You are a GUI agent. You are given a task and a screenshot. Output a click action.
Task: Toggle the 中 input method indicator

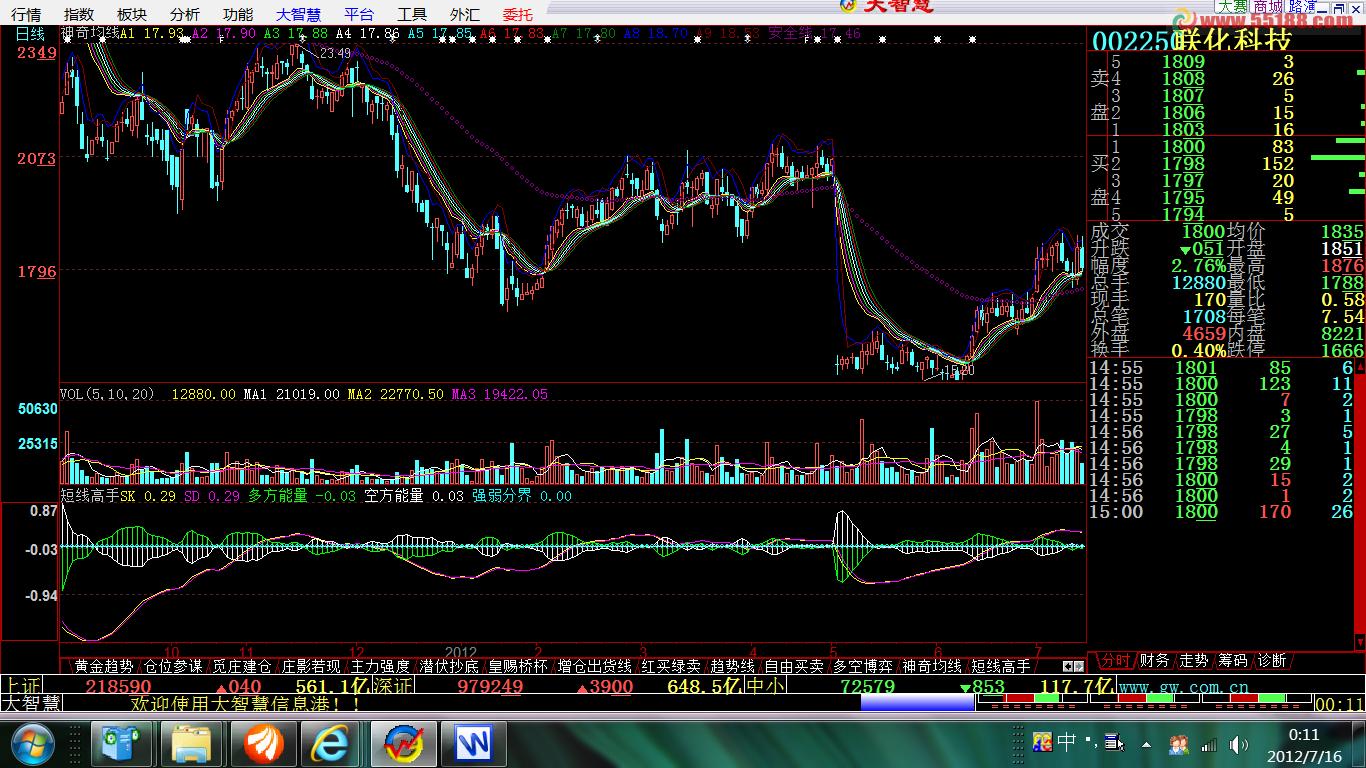point(1067,742)
